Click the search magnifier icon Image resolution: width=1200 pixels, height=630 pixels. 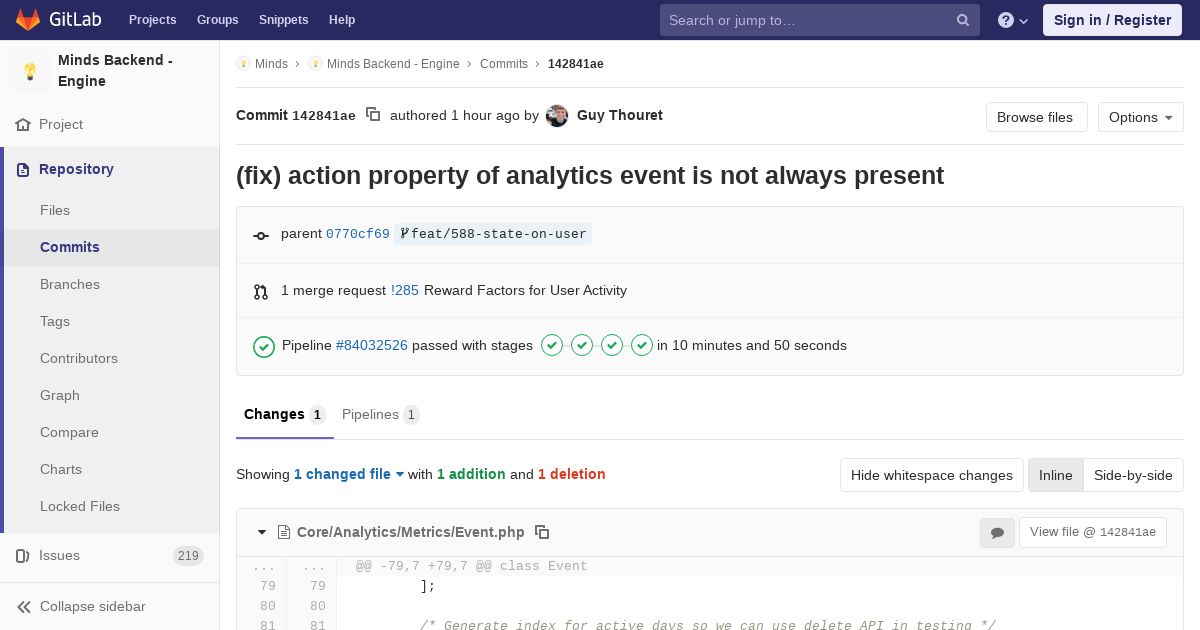click(x=962, y=20)
